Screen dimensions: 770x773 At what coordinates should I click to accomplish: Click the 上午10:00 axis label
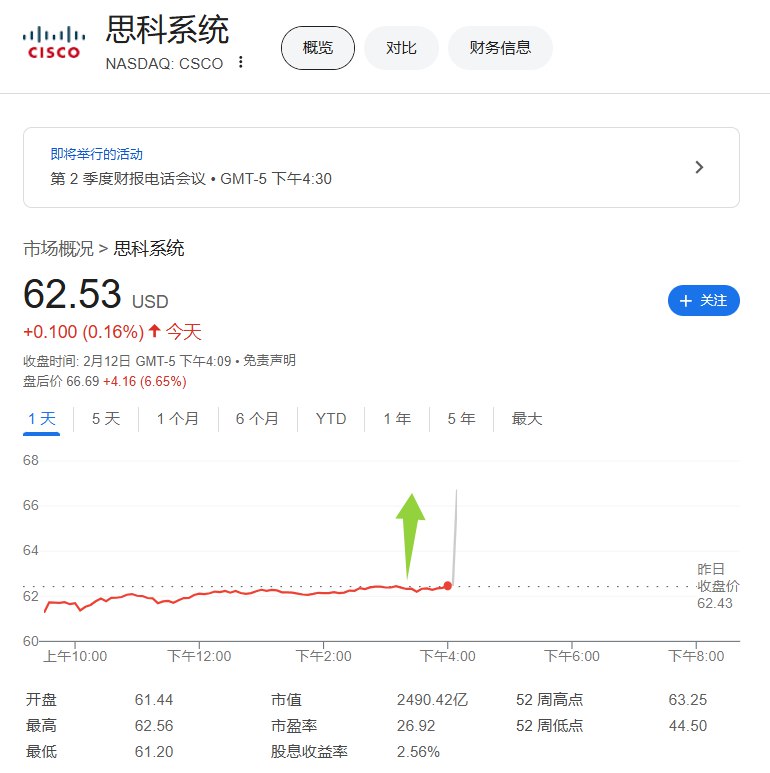[x=75, y=656]
